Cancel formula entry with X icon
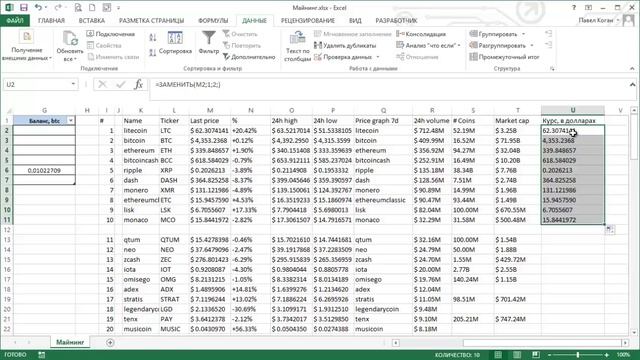This screenshot has width=640, height=360. (x=102, y=84)
